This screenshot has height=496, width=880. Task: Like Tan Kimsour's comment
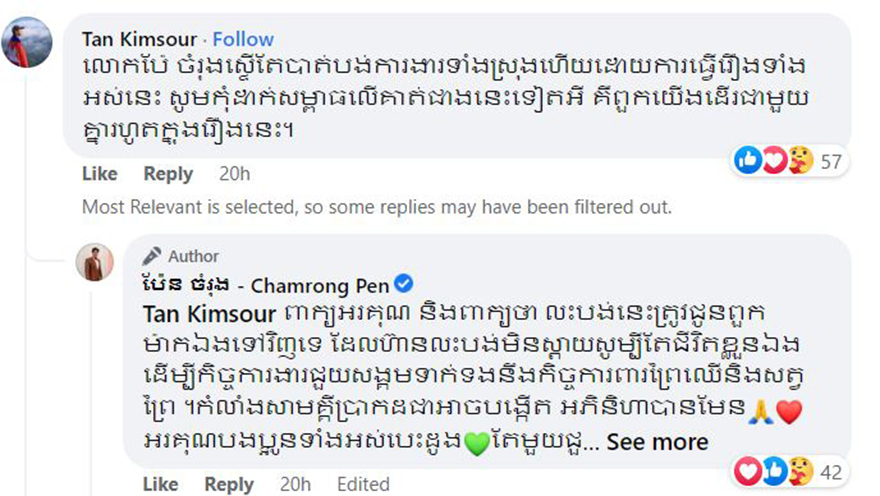click(x=99, y=174)
